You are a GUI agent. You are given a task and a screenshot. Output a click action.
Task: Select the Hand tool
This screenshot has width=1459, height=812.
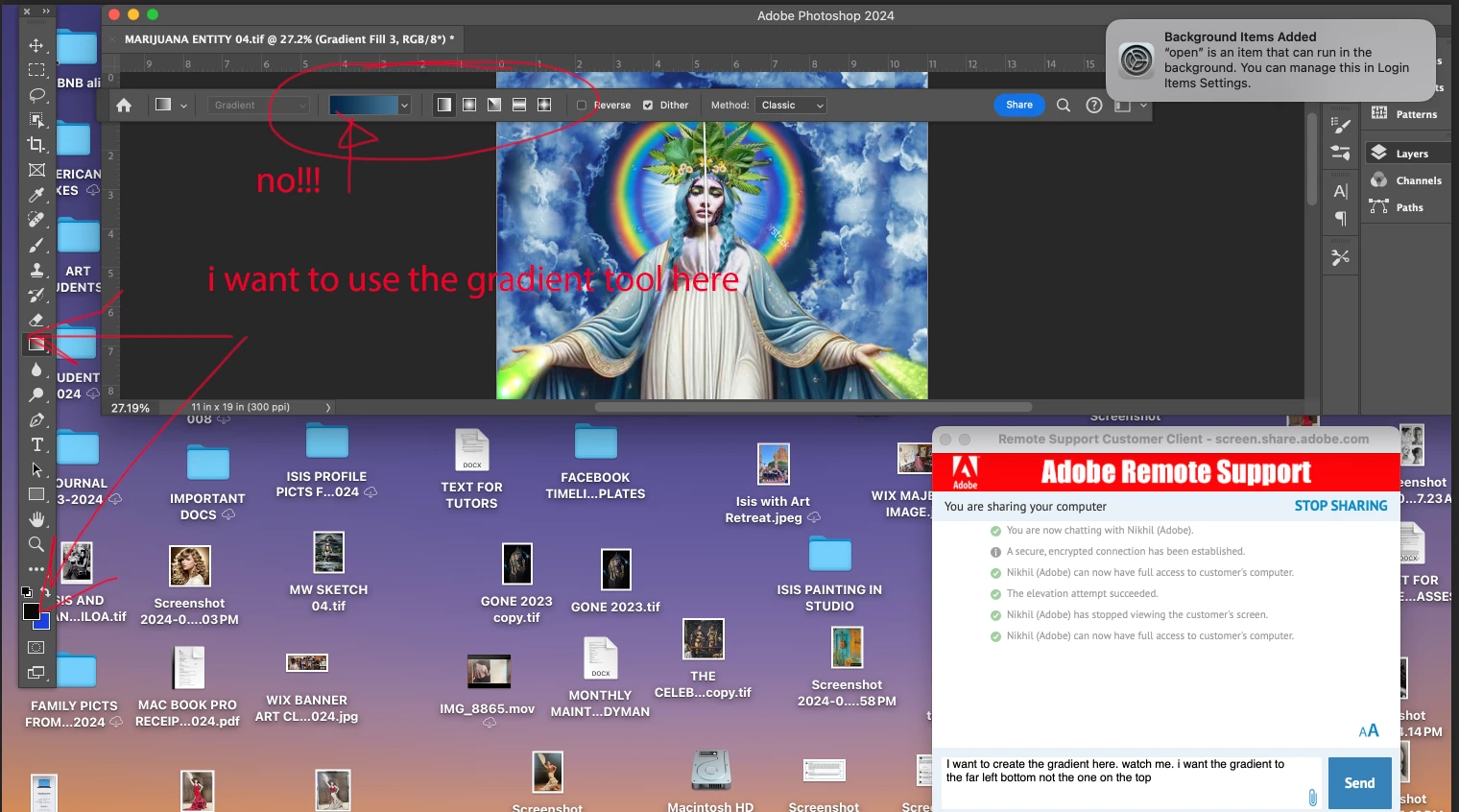(x=36, y=519)
